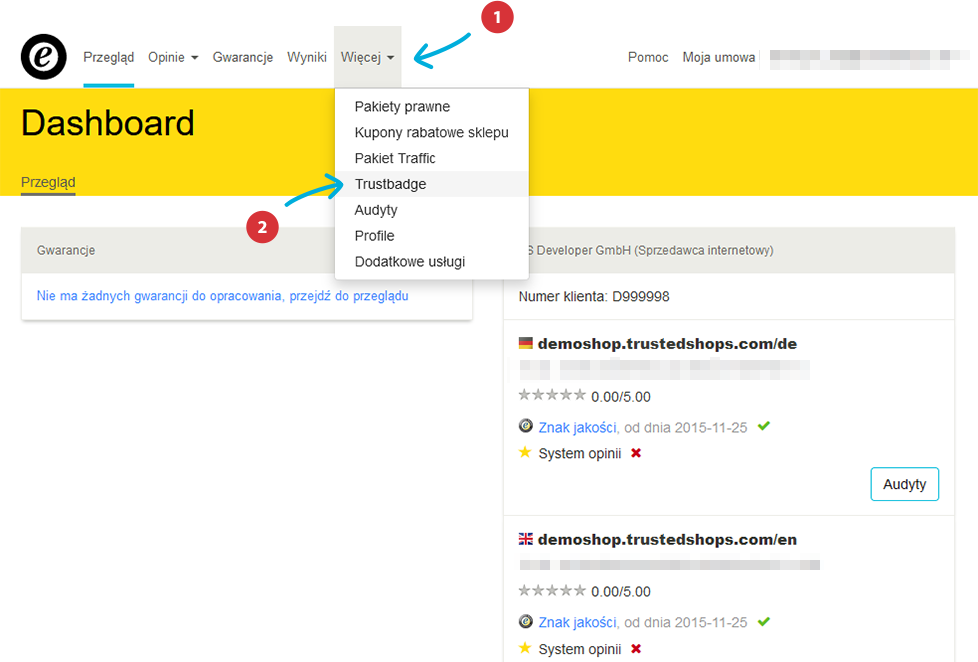The width and height of the screenshot is (978, 662).
Task: Open Moja umowa page
Action: coord(719,57)
